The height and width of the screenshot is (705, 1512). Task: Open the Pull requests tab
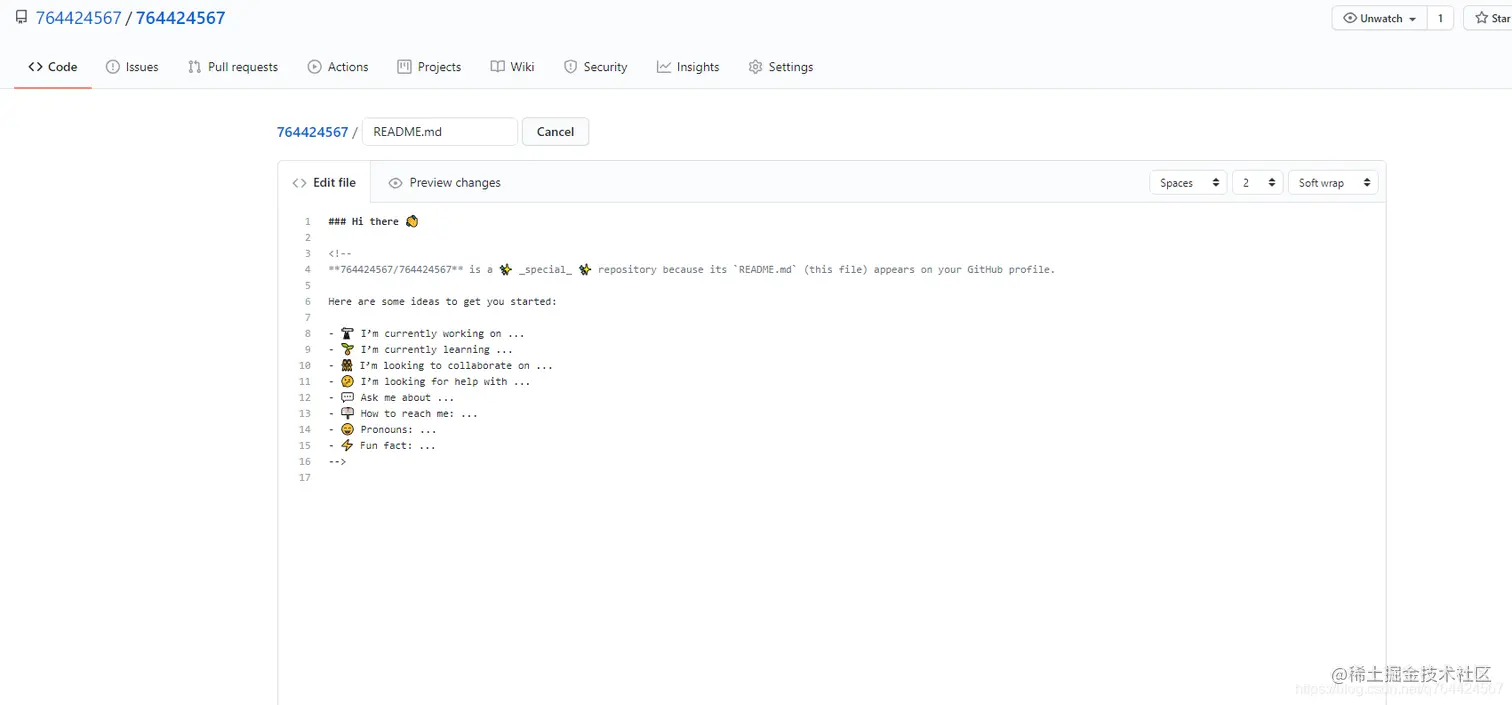coord(232,67)
